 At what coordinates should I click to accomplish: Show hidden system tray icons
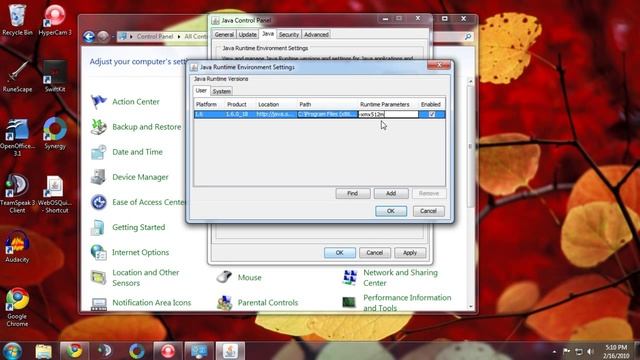[x=554, y=351]
